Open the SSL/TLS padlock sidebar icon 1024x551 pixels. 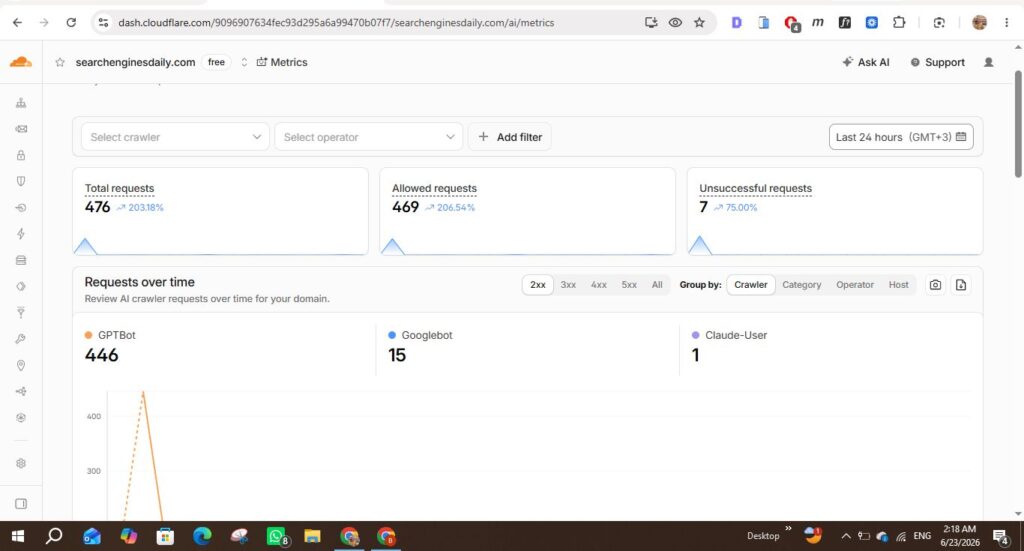[21, 155]
